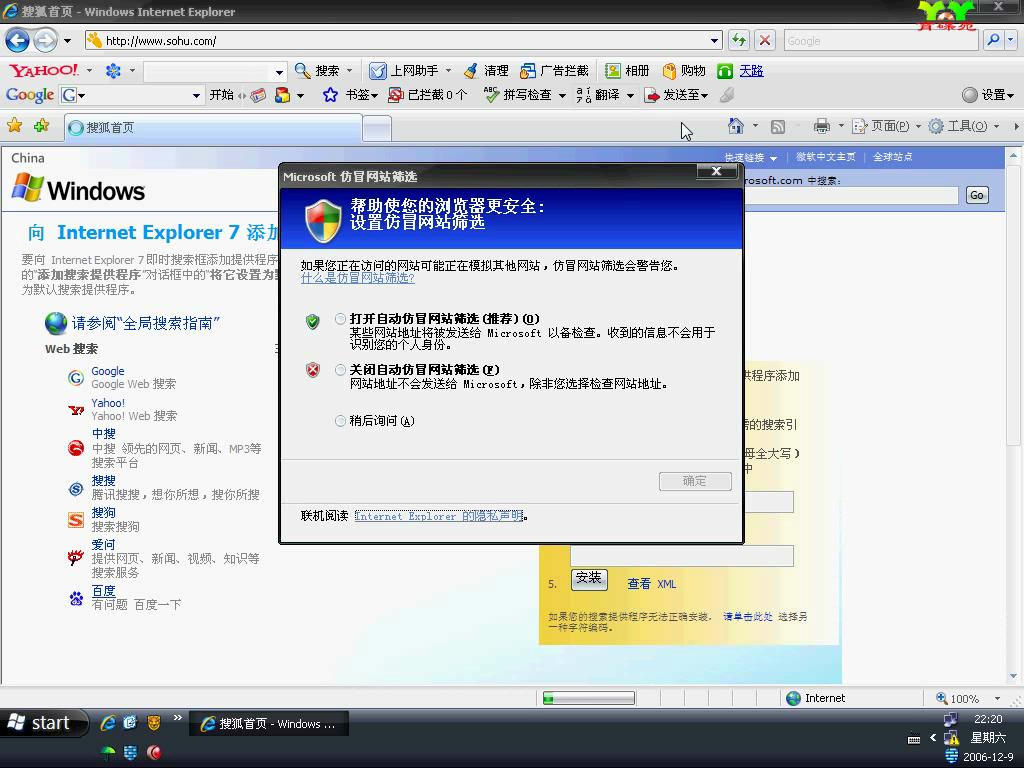Select the 稍后询问 radio option
This screenshot has height=768, width=1024.
tap(340, 421)
